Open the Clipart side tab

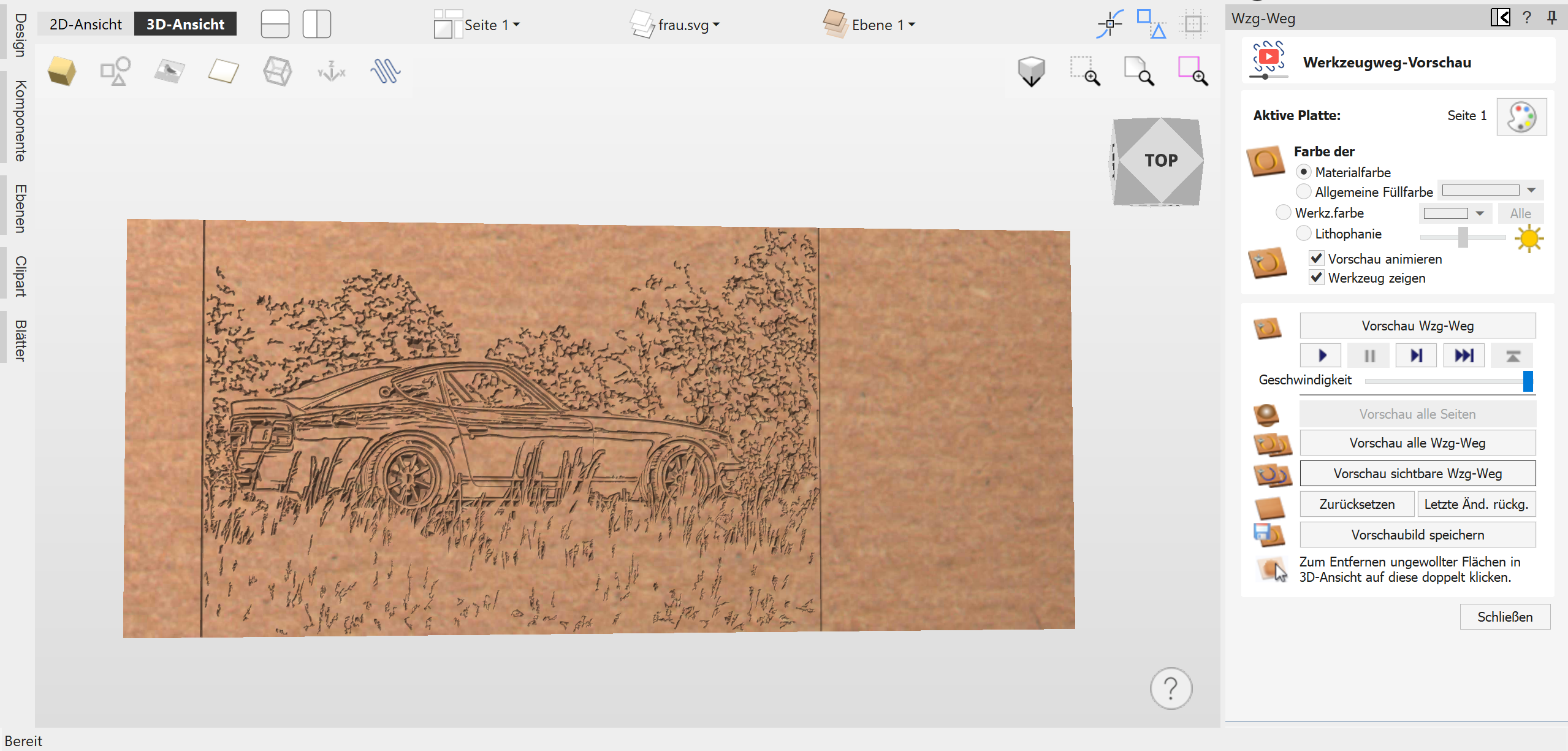coord(20,276)
